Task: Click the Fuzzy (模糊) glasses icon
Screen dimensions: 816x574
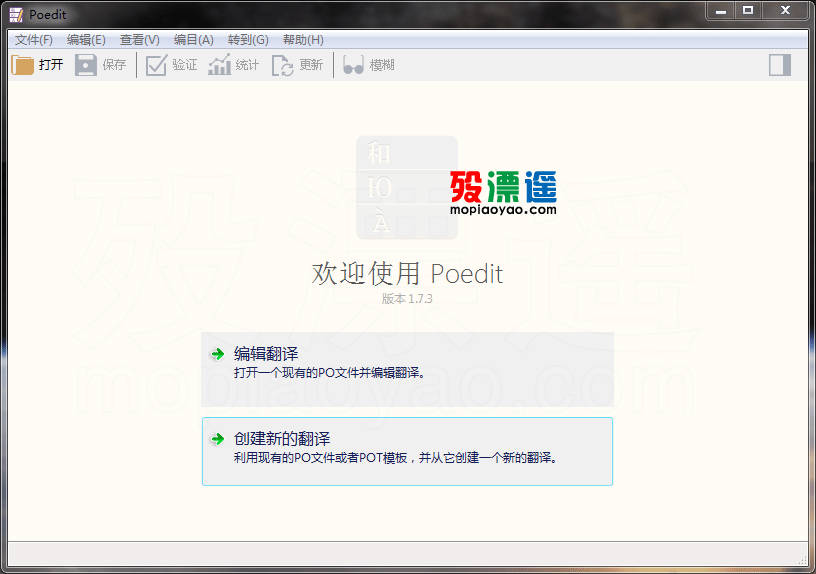Action: click(x=353, y=66)
